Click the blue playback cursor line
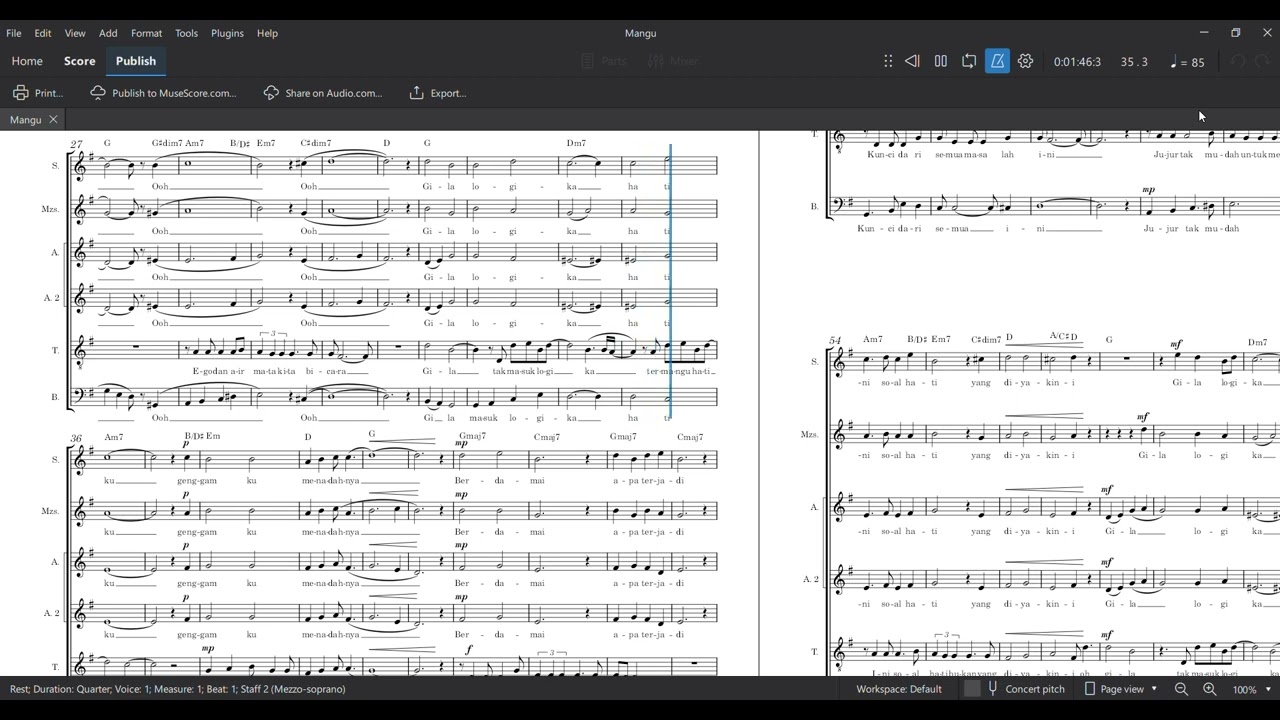 (670, 280)
